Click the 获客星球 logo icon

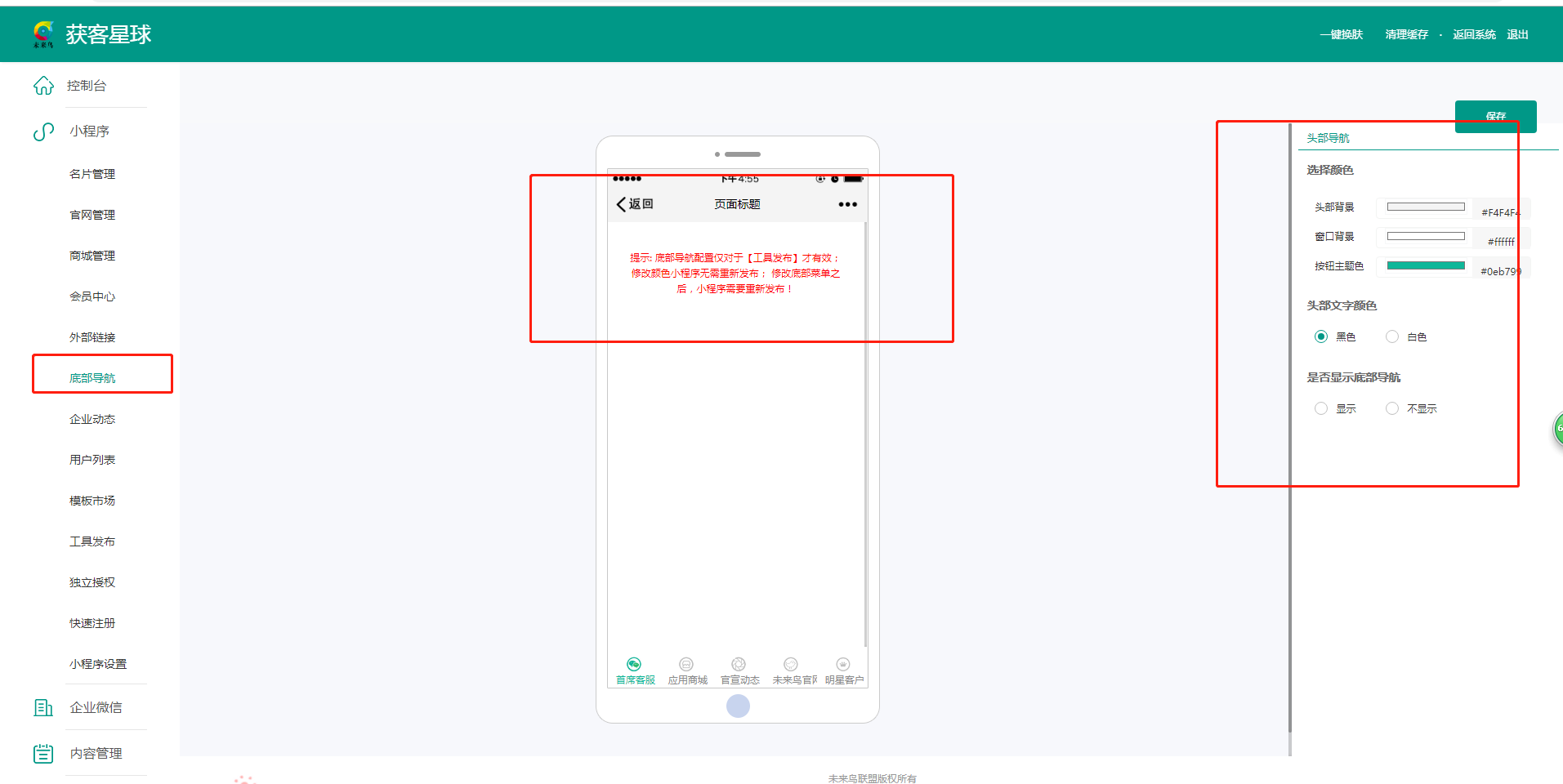point(43,34)
